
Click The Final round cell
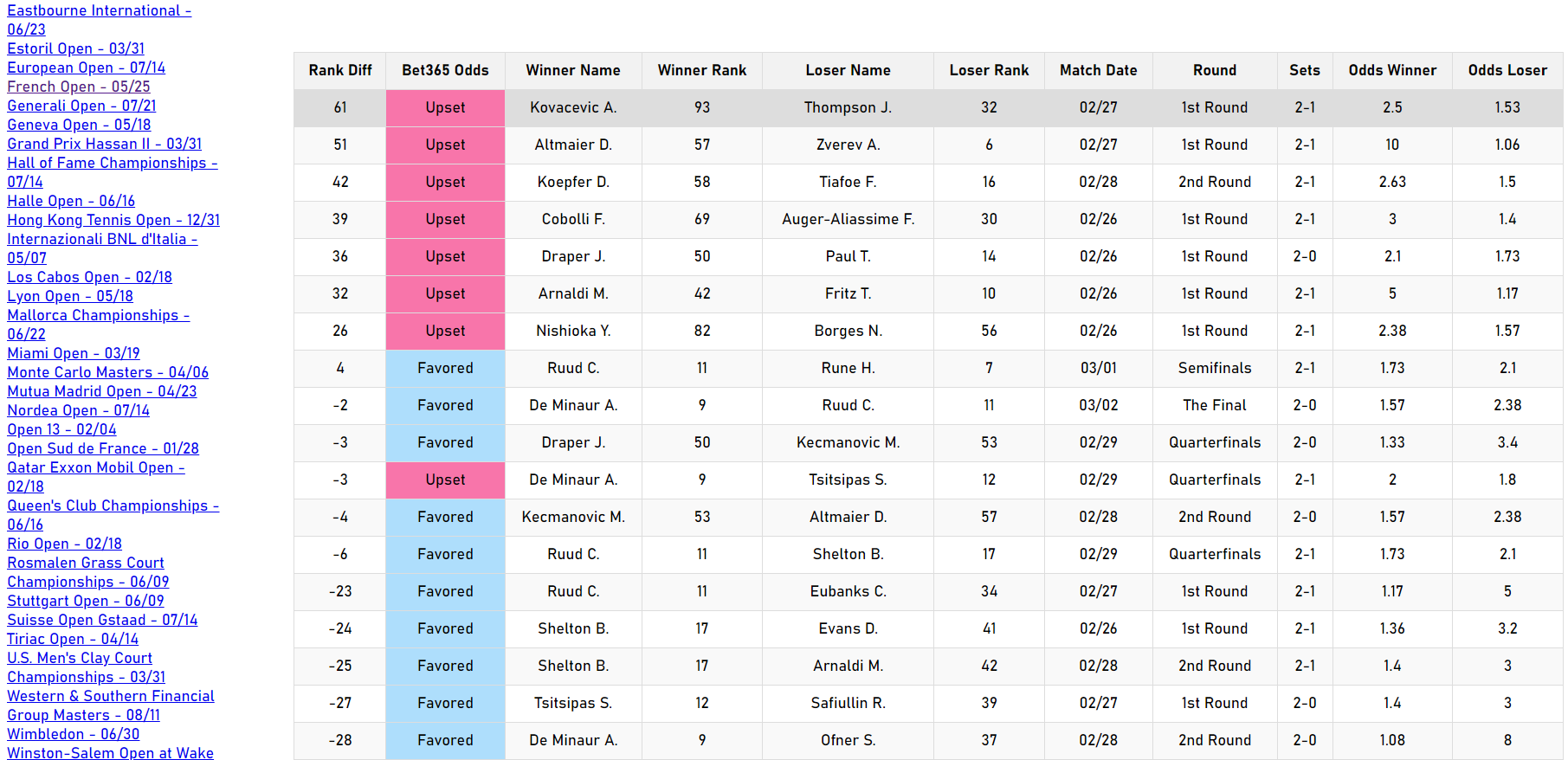pos(1215,405)
